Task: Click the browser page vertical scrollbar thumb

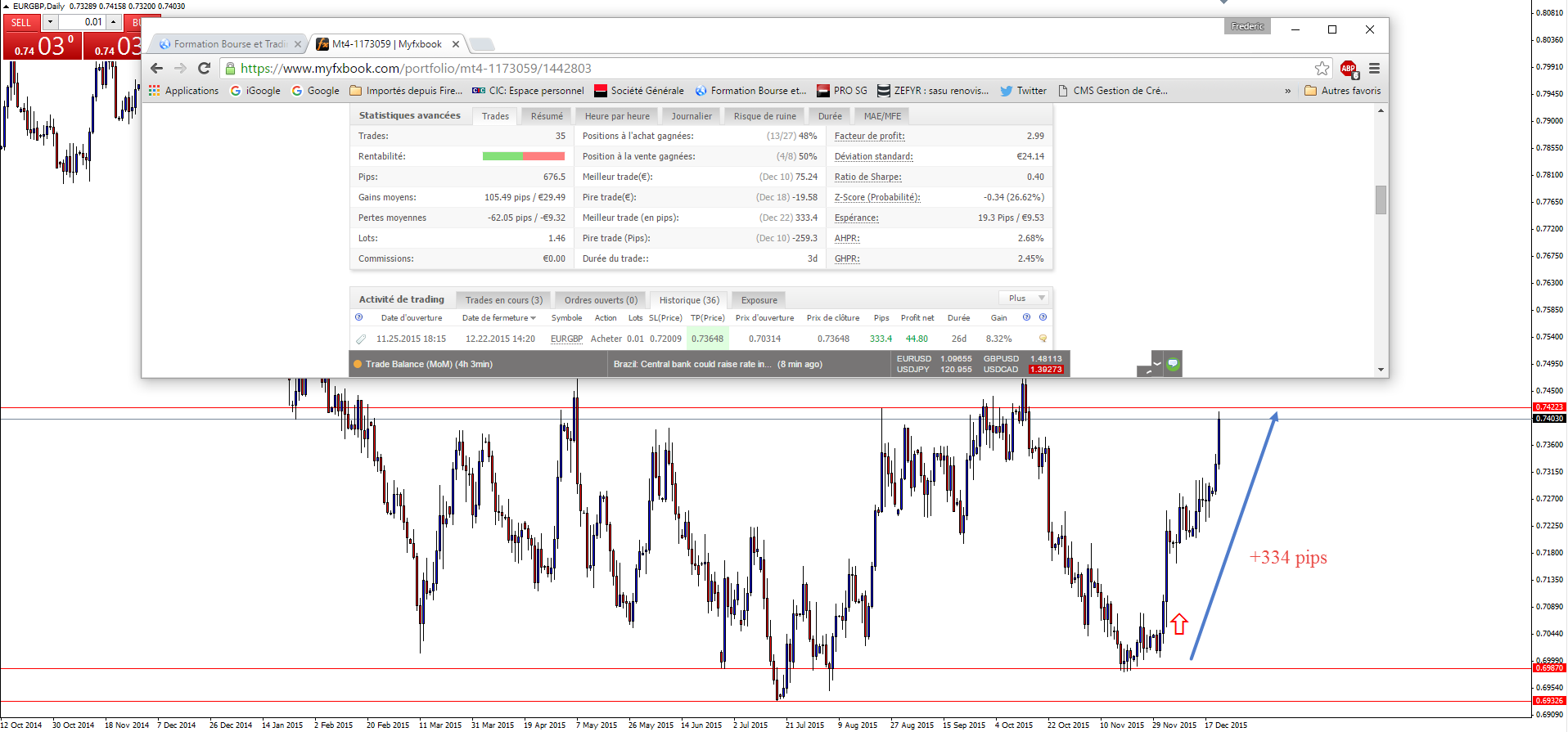Action: [1381, 200]
